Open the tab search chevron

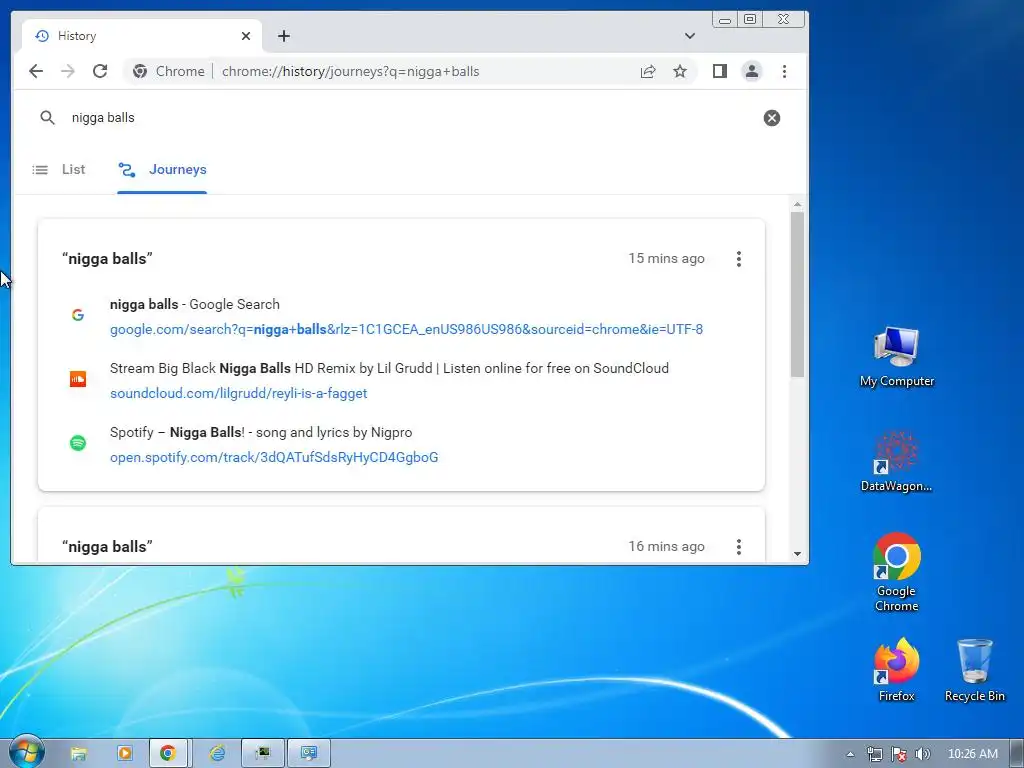click(690, 36)
